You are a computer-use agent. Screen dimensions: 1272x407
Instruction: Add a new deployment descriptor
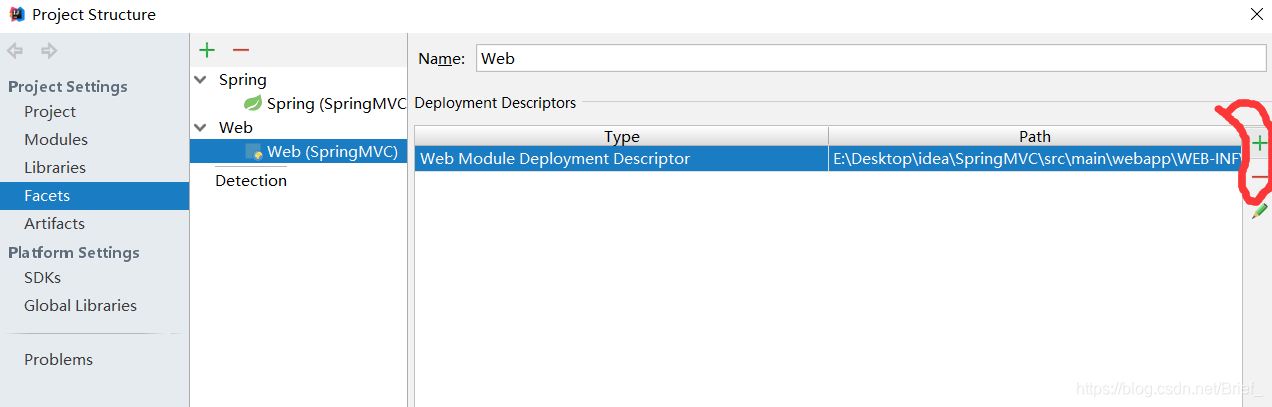click(x=1259, y=143)
